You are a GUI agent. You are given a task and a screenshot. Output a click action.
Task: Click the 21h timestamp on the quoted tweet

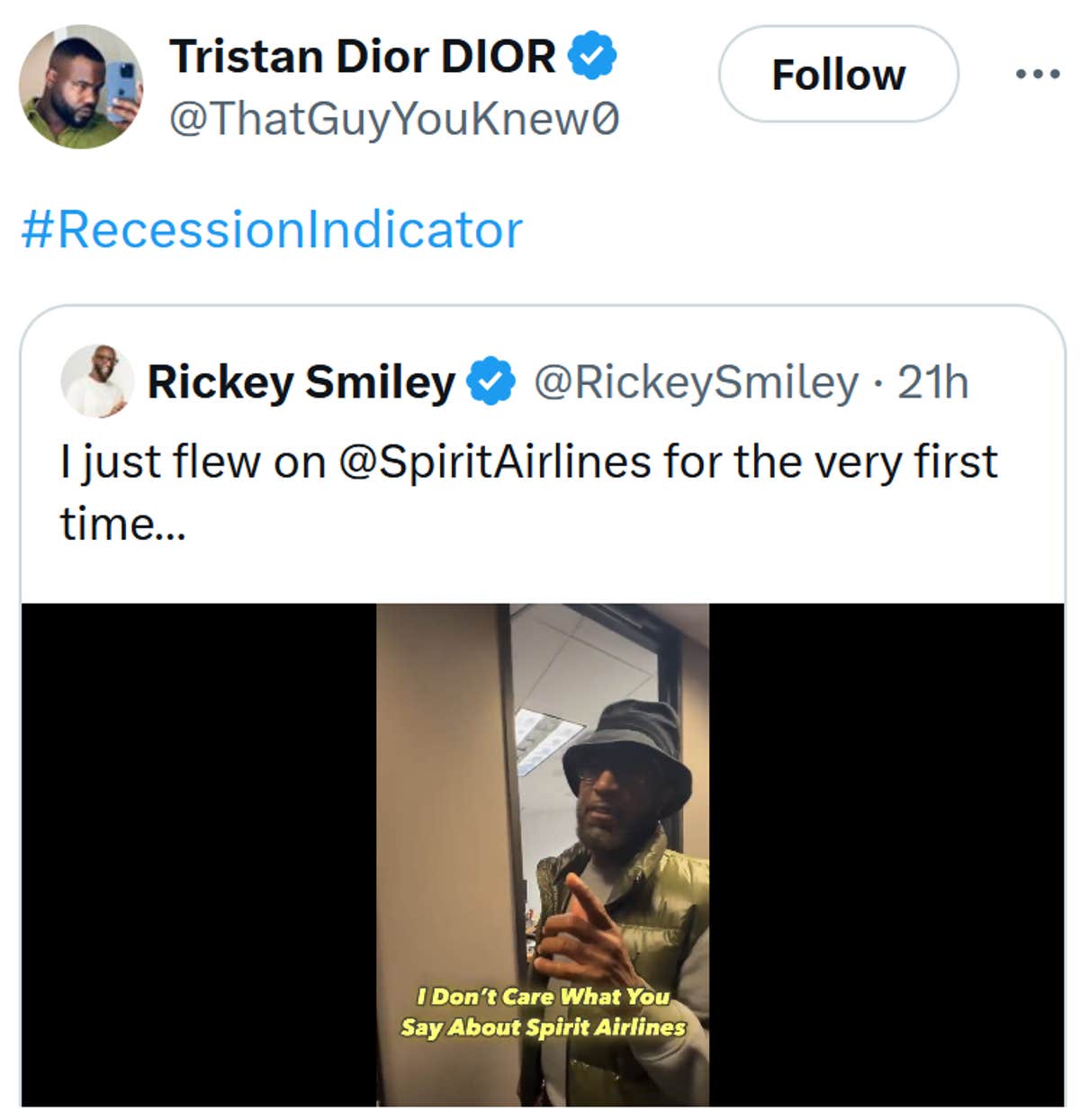(x=932, y=382)
